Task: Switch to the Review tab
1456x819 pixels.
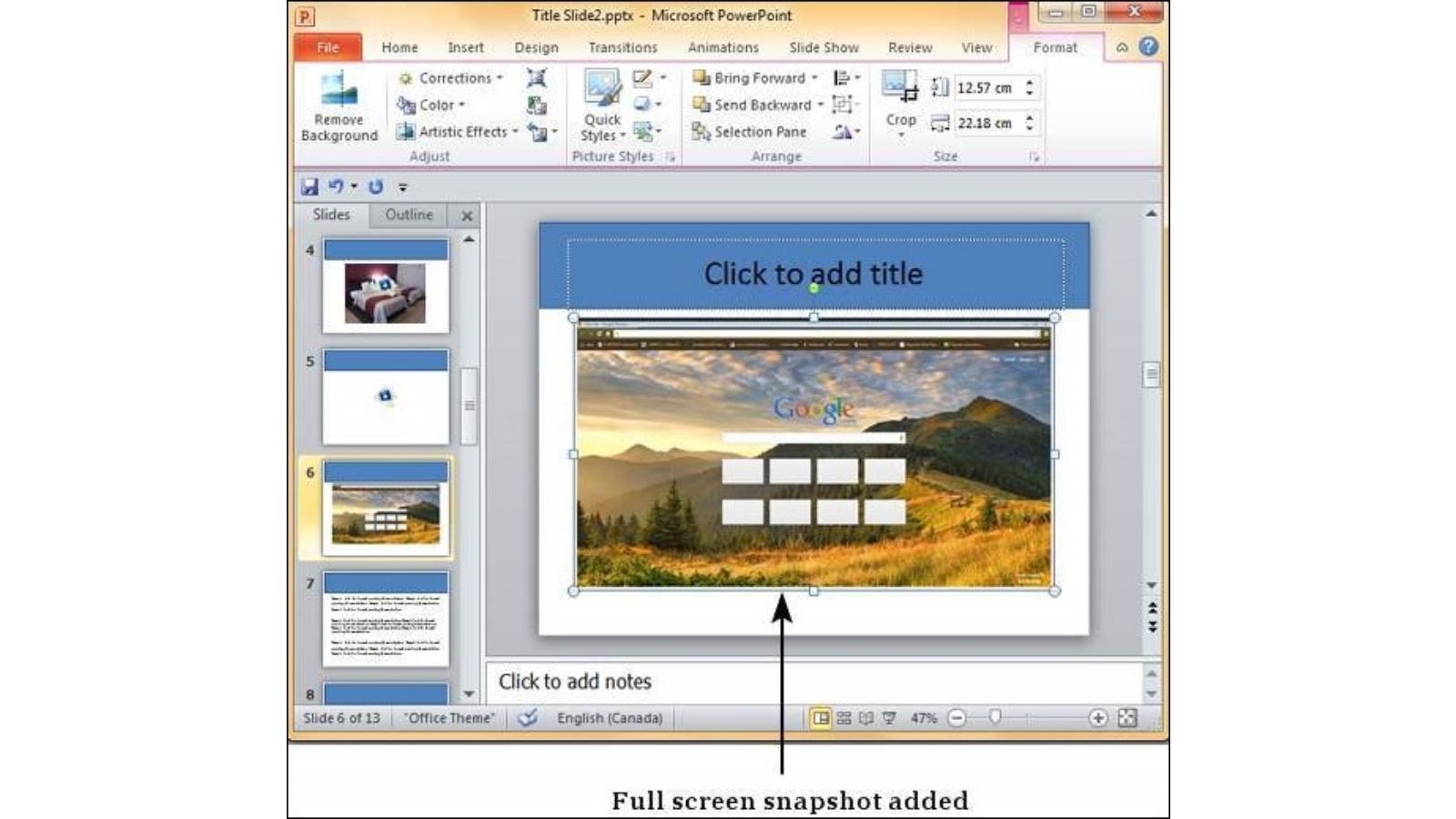Action: tap(910, 47)
